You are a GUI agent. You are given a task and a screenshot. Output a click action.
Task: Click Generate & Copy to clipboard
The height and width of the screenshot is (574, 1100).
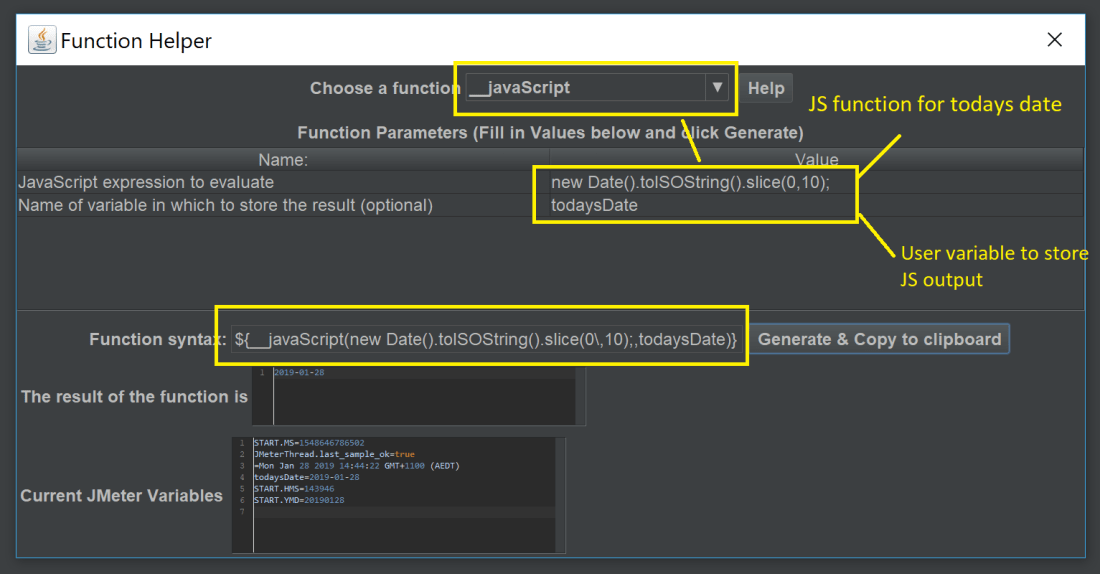(x=880, y=339)
